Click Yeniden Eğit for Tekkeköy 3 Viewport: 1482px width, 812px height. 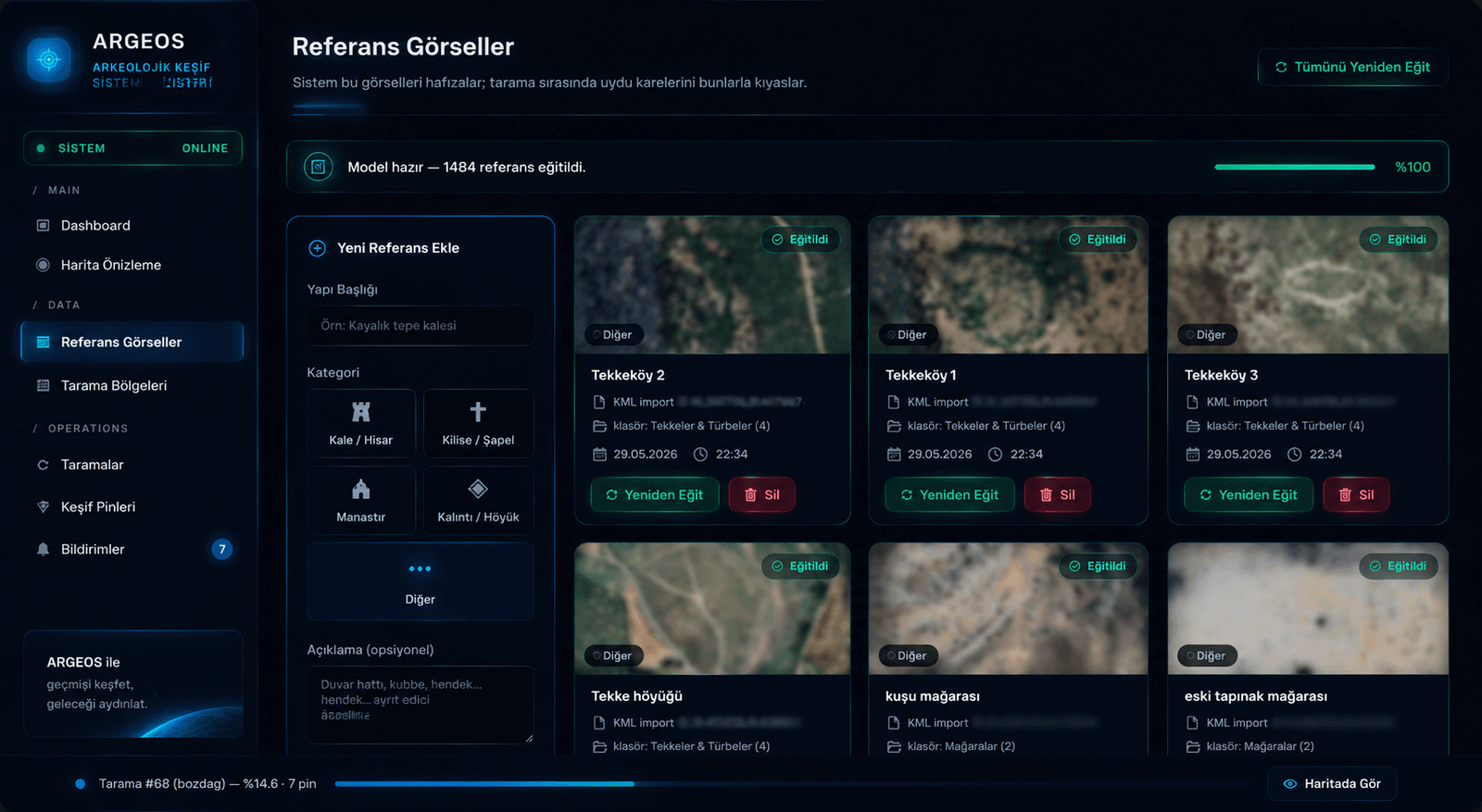coord(1249,495)
